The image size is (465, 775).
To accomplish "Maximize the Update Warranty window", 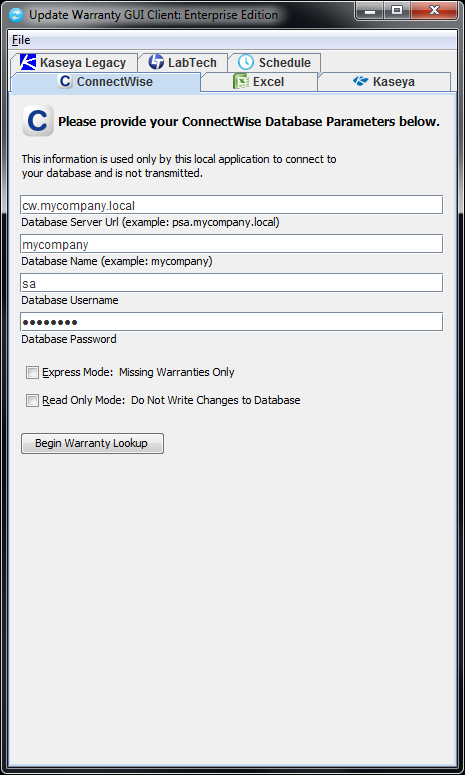I will click(397, 9).
